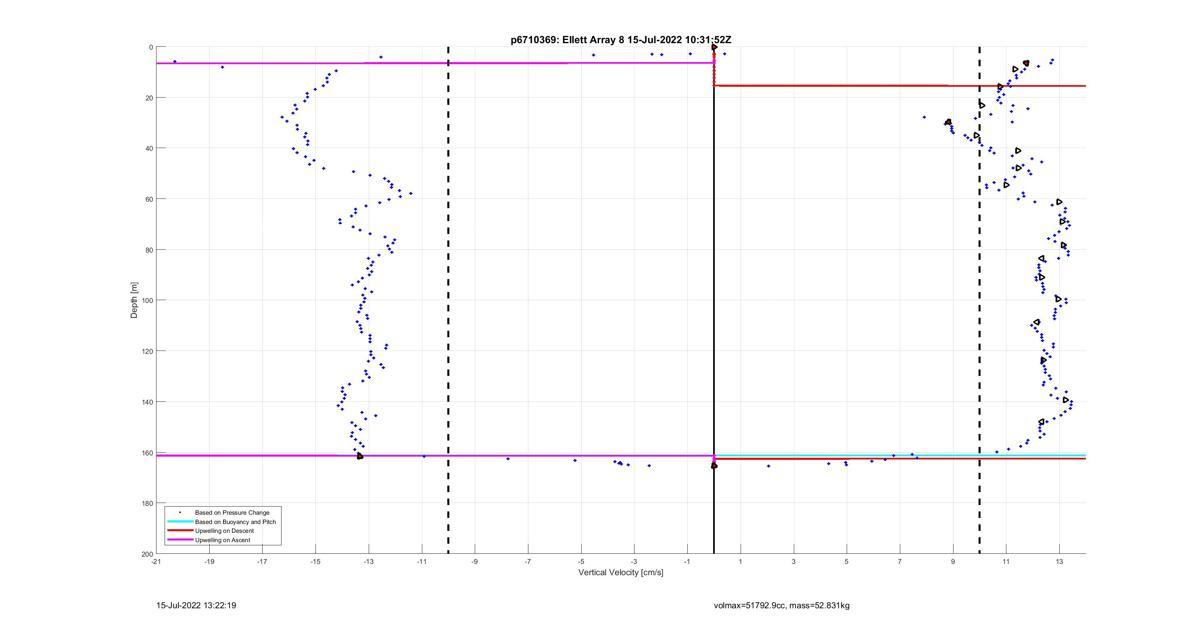Click legend entry 'Based on Pressure Change'

coord(232,512)
